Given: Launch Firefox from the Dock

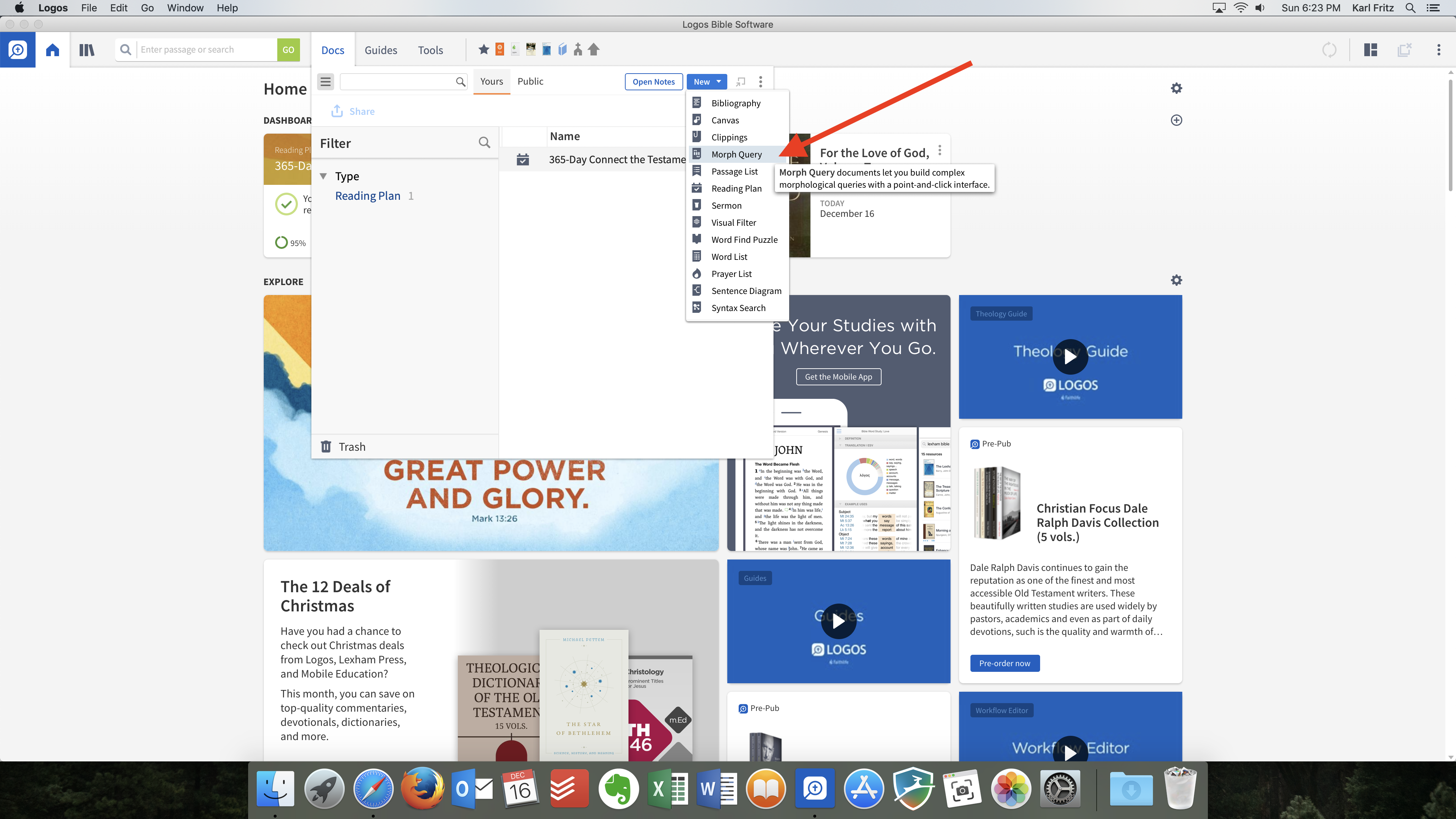Looking at the screenshot, I should (x=422, y=788).
